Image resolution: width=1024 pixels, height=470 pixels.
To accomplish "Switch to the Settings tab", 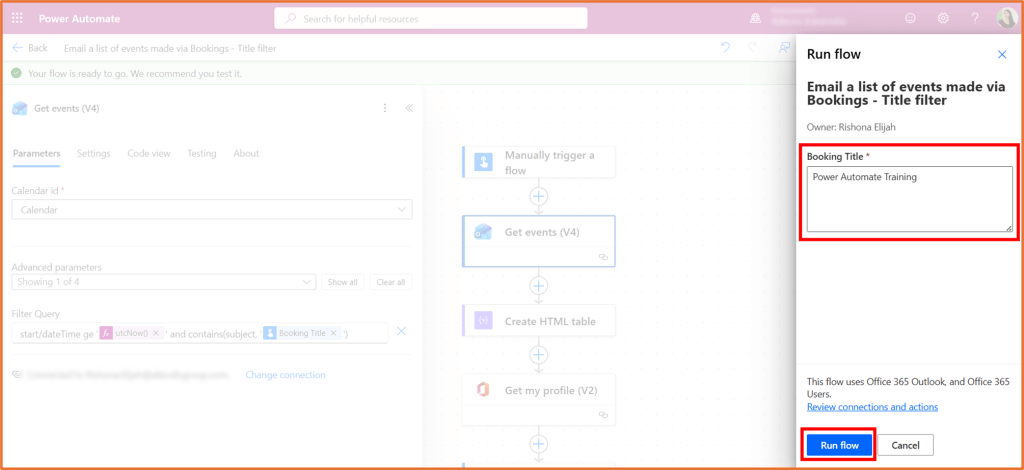I will [93, 153].
